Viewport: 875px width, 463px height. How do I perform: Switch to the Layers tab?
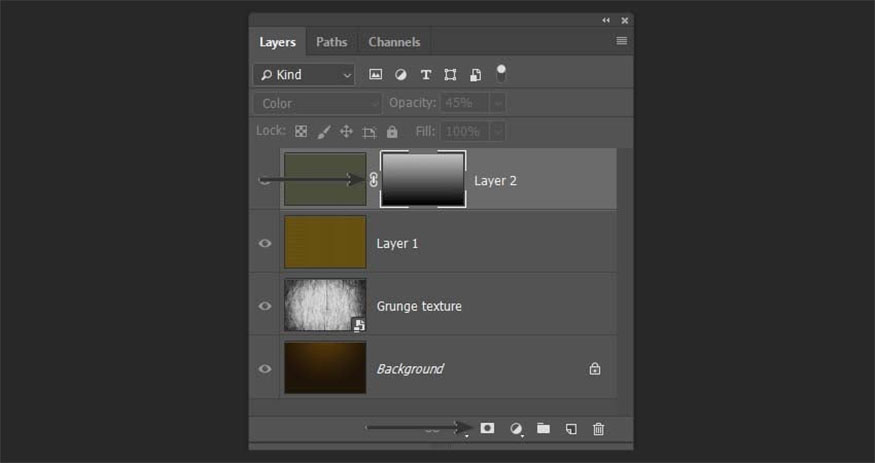(277, 42)
